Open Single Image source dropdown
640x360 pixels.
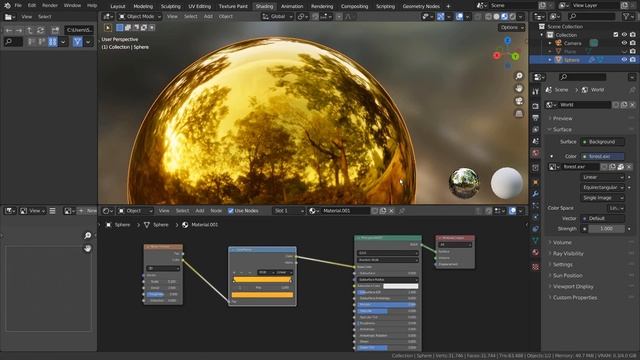602,198
